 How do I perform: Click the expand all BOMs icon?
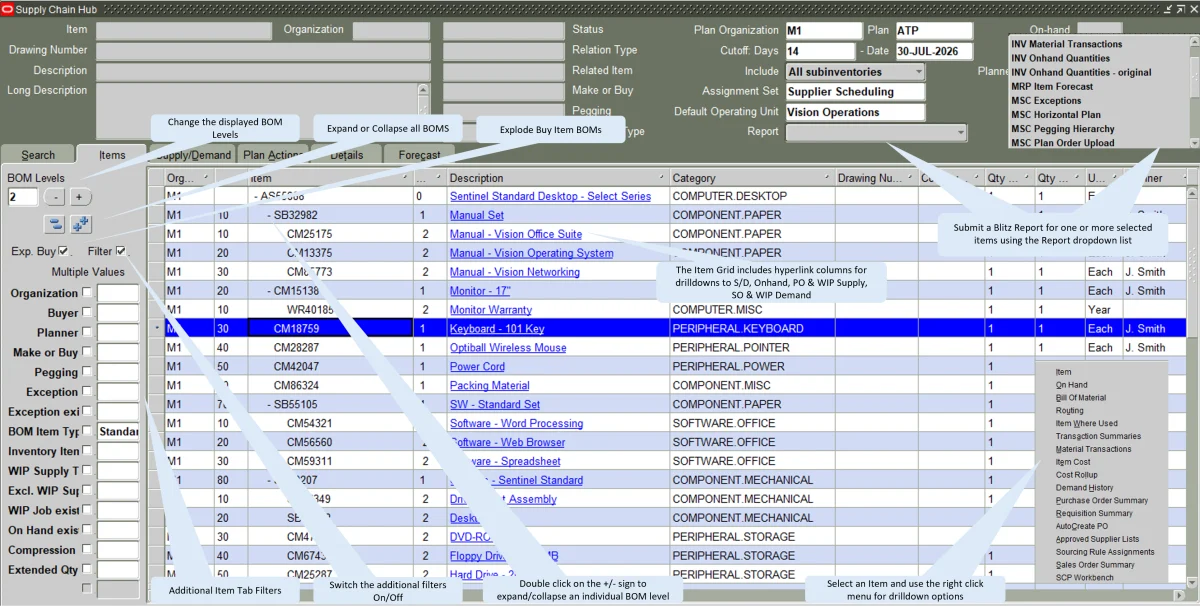coord(80,224)
